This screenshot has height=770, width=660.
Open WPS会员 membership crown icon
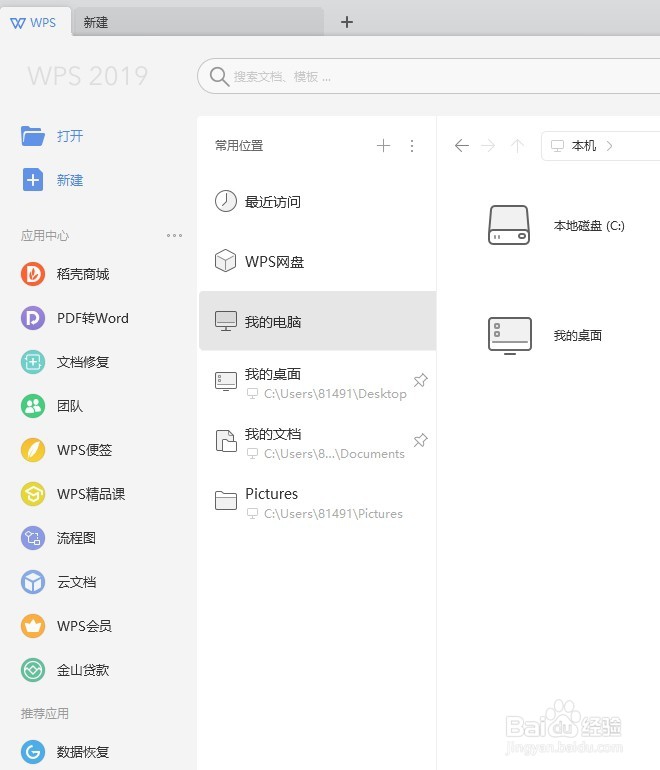(x=33, y=626)
